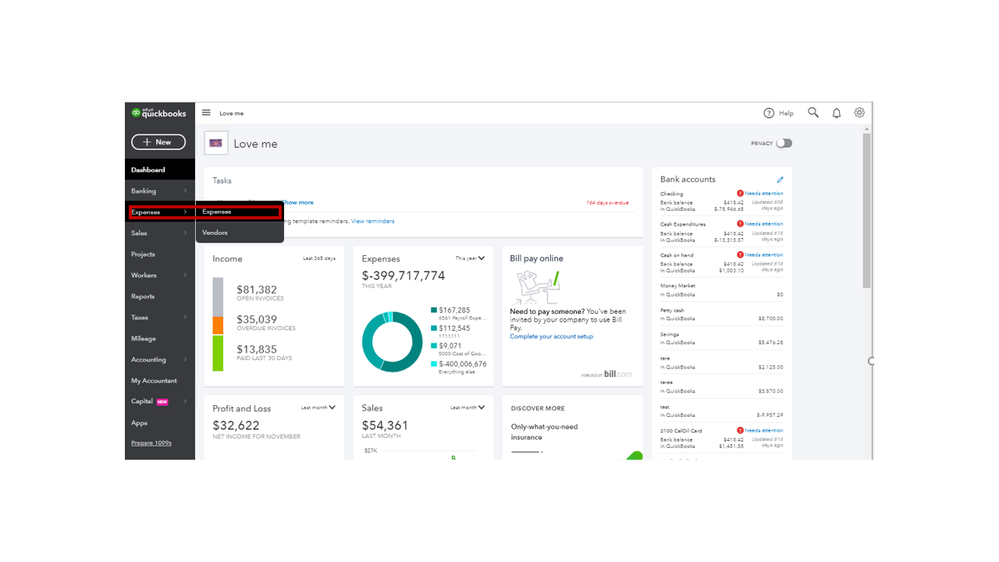Click the $167,285 expense legend entry
The width and height of the screenshot is (999, 562).
click(x=458, y=313)
